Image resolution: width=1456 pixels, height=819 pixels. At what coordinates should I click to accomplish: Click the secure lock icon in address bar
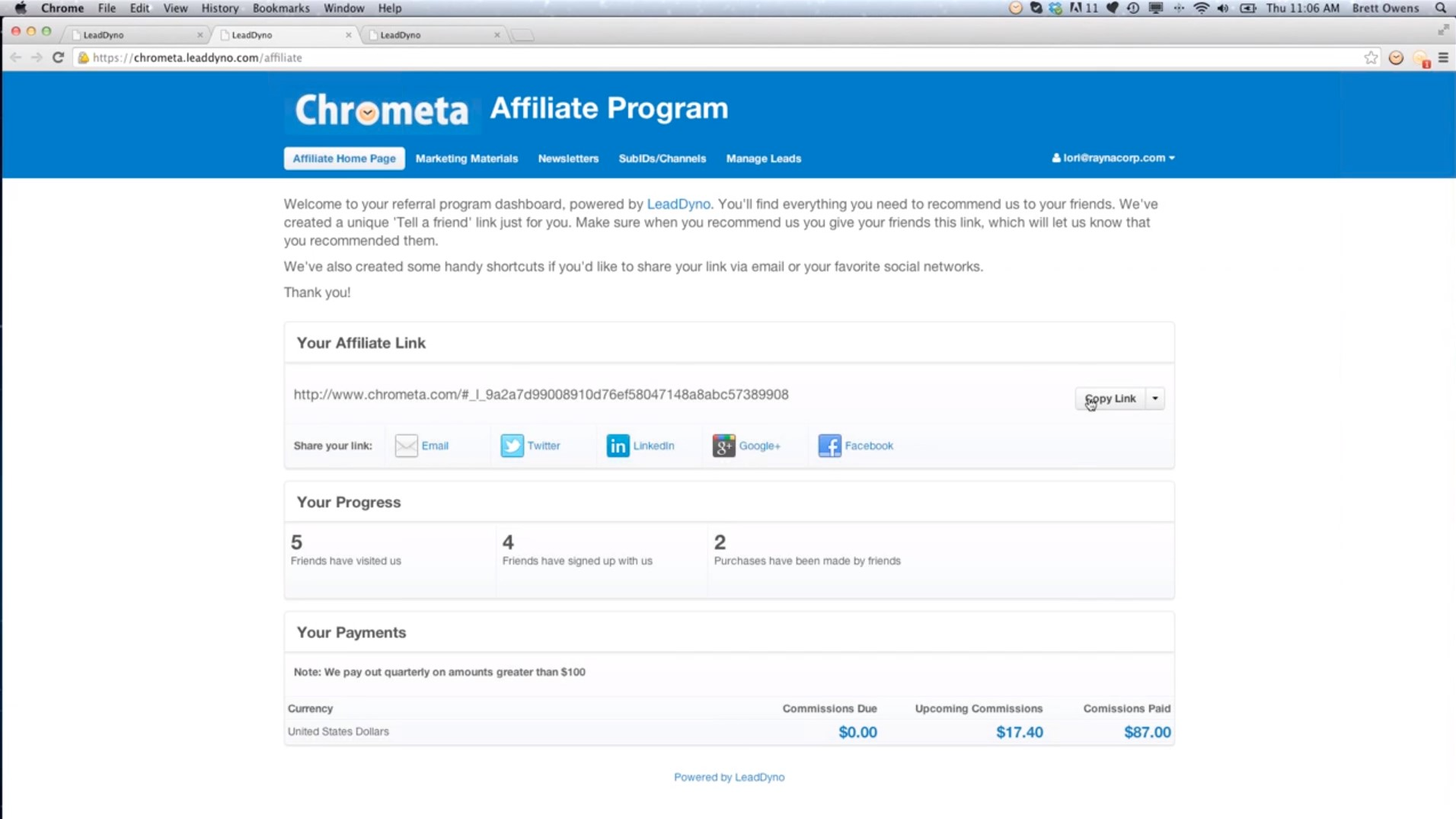pos(83,58)
